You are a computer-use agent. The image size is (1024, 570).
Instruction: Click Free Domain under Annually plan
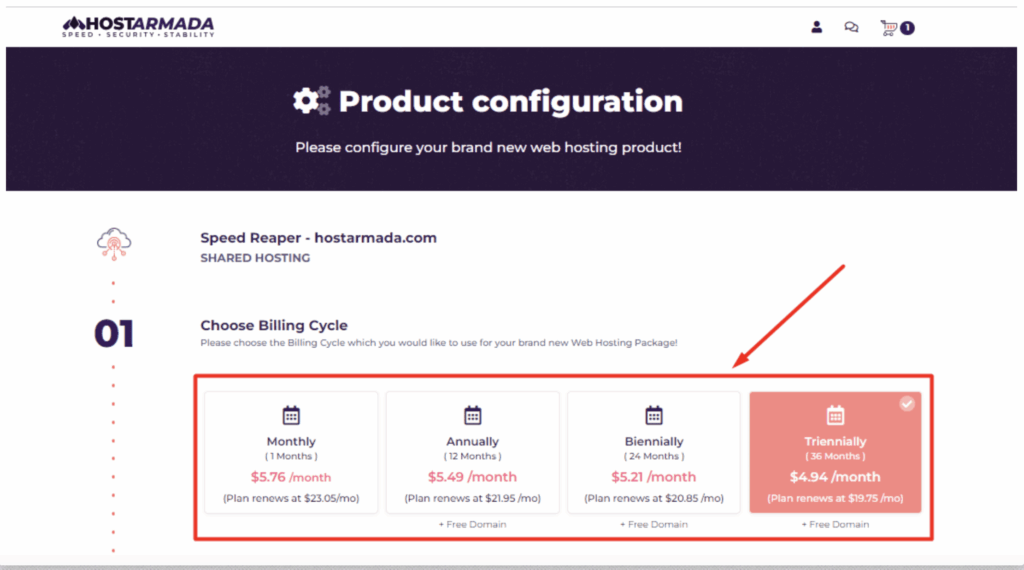[473, 524]
